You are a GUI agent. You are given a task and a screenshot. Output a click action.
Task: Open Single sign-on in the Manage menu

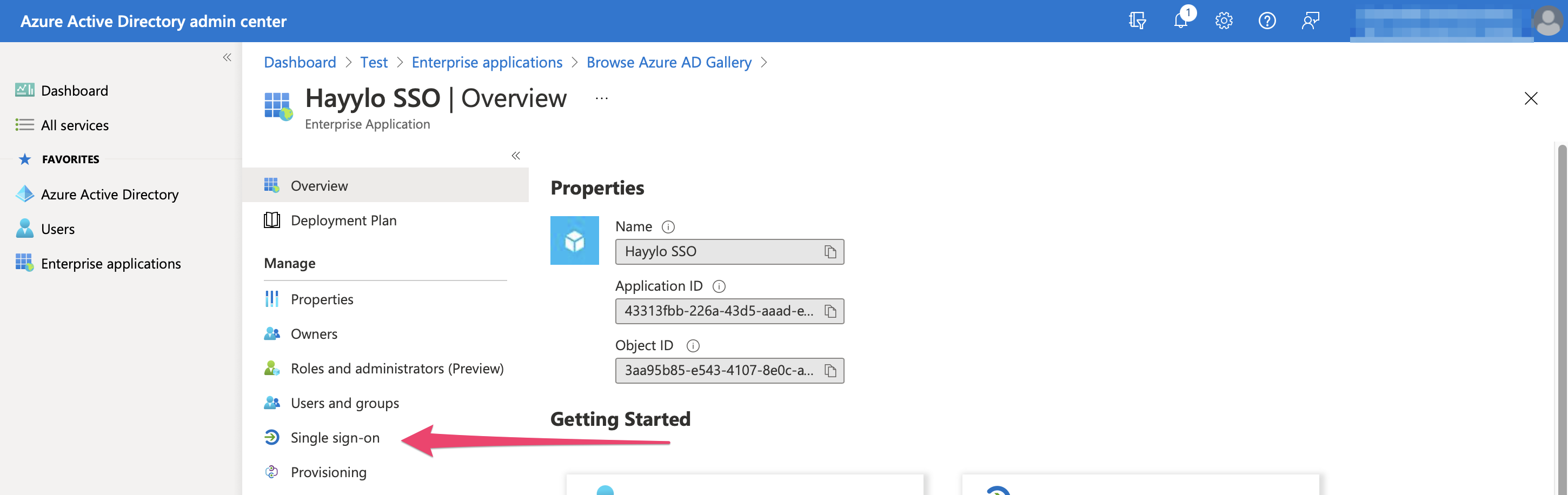coord(335,438)
